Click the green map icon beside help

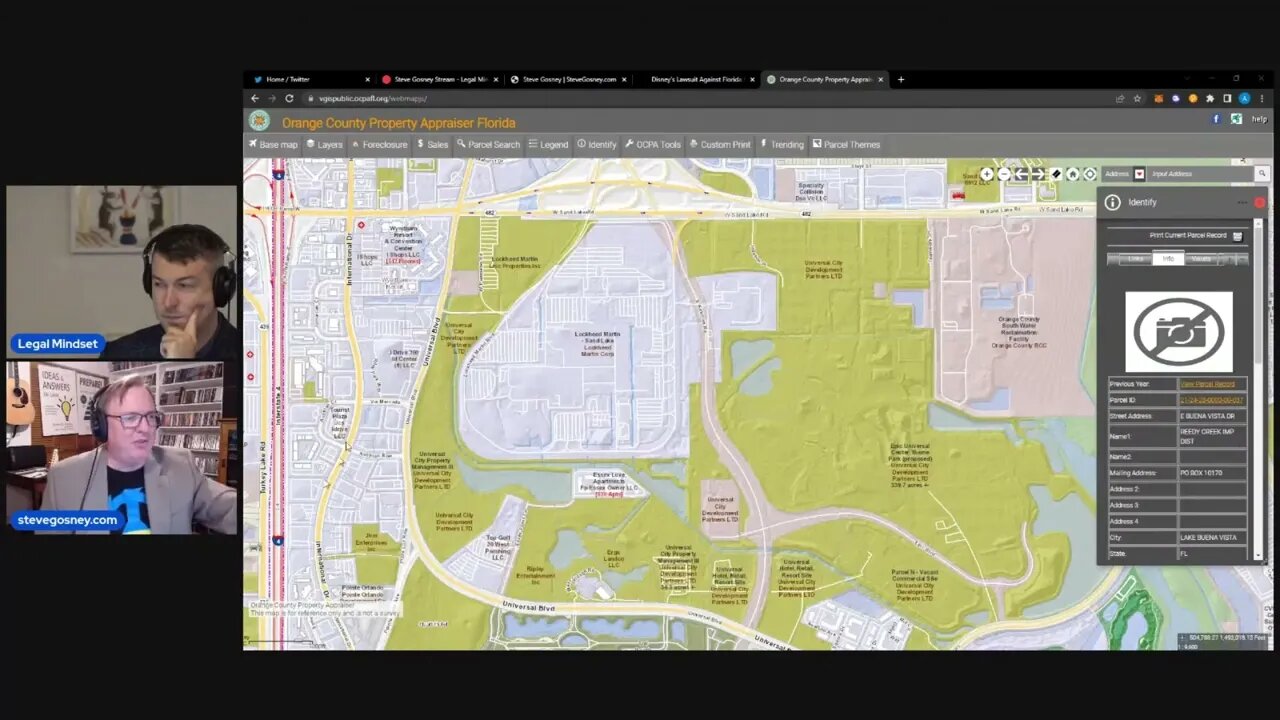1236,119
